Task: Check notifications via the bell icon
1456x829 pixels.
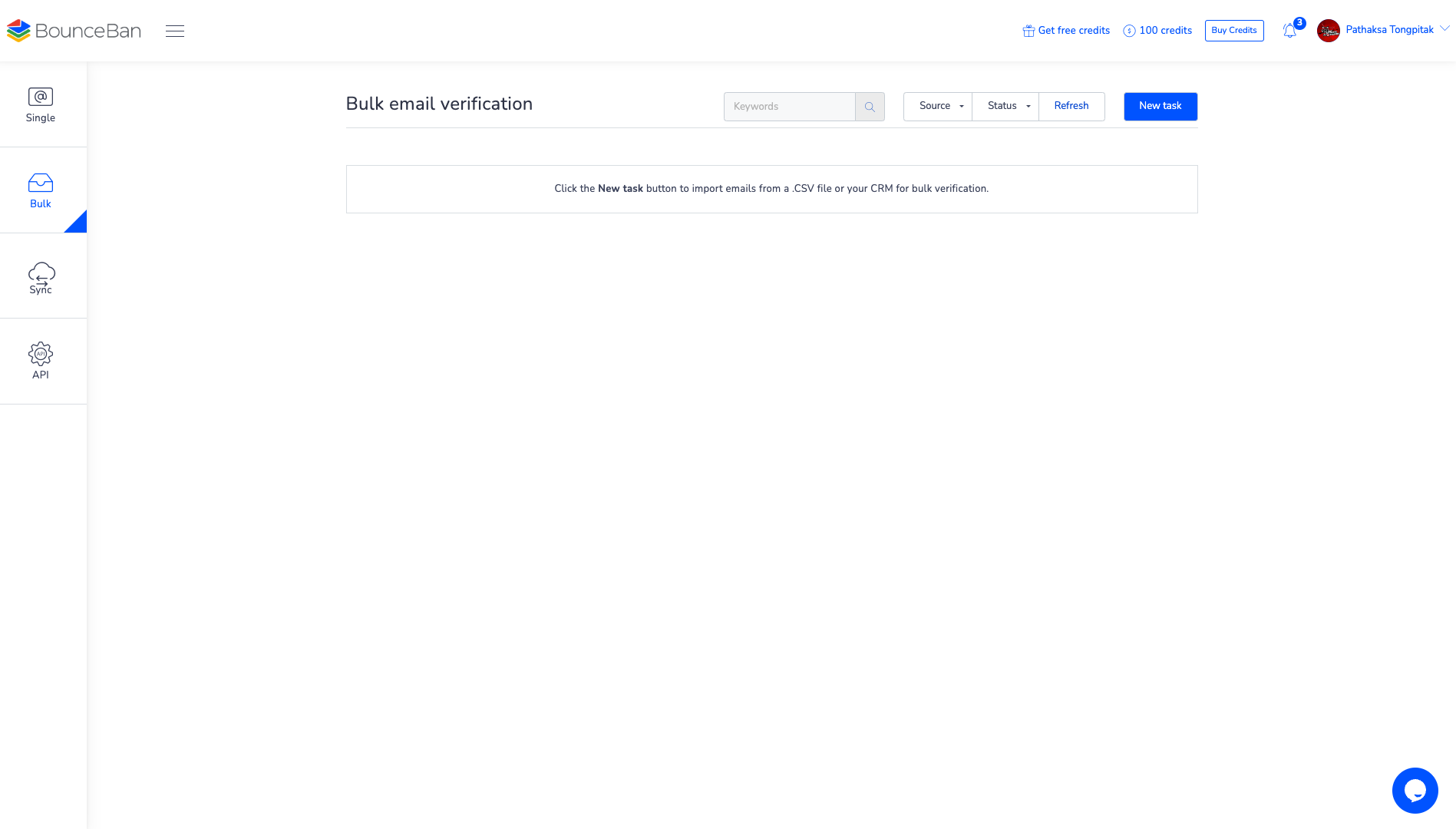Action: [x=1289, y=30]
